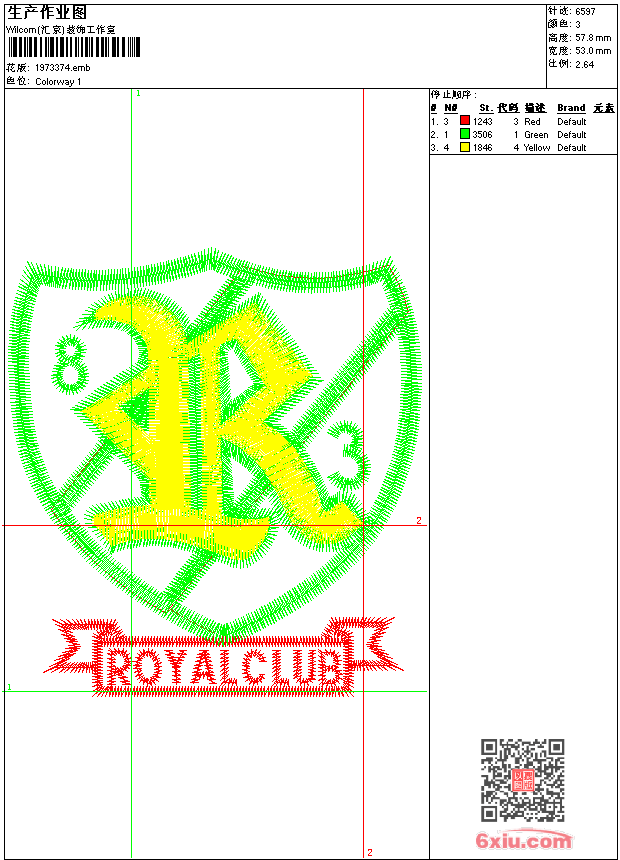Image resolution: width=620 pixels, height=860 pixels.
Task: Click the color count value '3' in header
Action: coord(578,25)
